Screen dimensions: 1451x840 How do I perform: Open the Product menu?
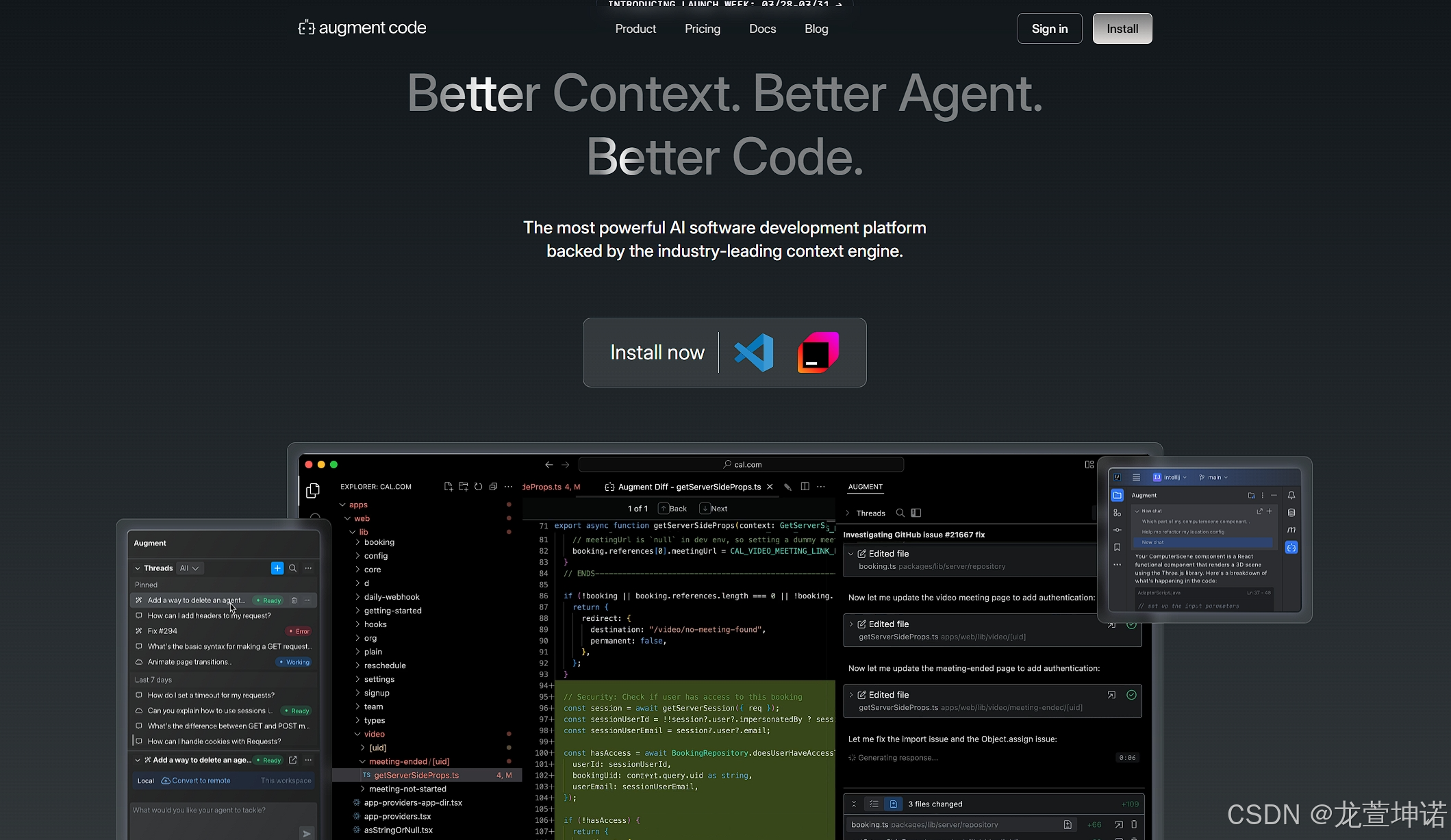tap(635, 29)
